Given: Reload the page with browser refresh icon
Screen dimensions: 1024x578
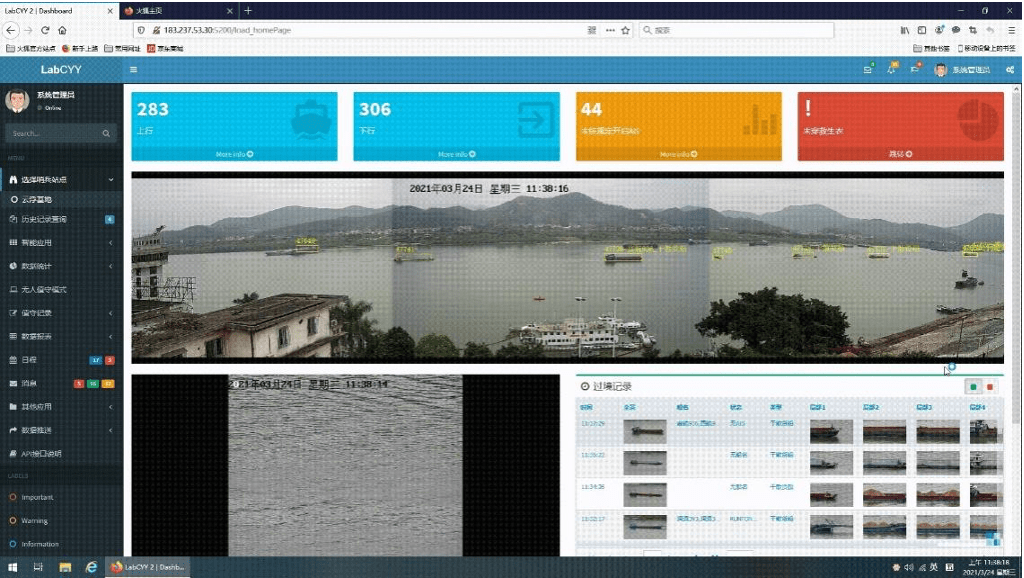Looking at the screenshot, I should coord(45,30).
